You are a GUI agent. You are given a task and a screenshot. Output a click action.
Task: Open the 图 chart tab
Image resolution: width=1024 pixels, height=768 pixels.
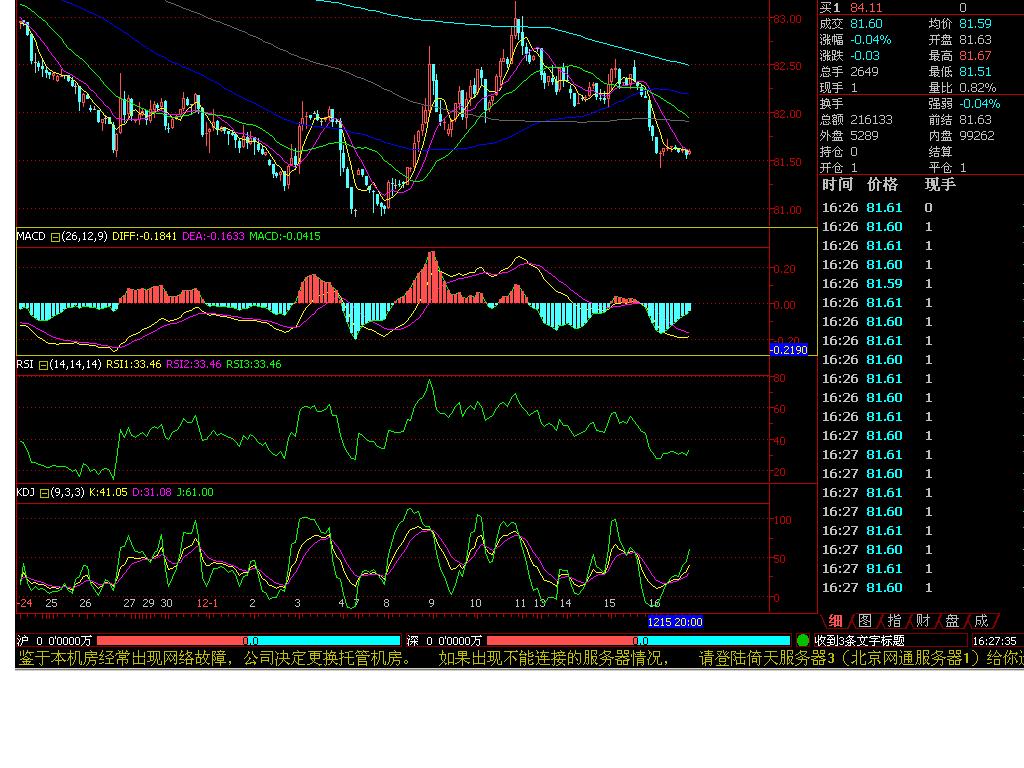[x=865, y=620]
